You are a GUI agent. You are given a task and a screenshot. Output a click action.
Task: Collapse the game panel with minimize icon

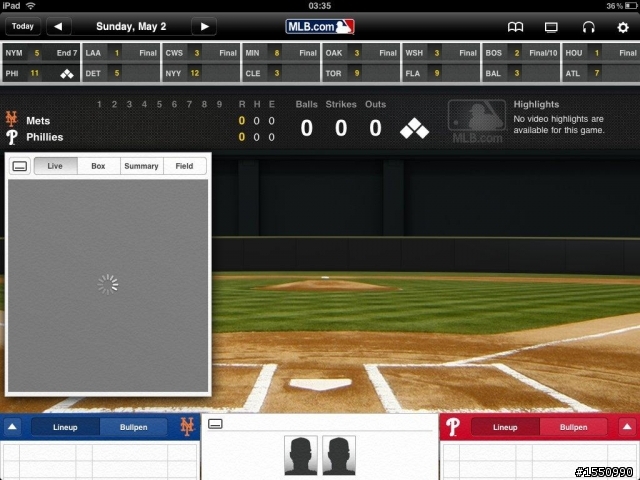pos(20,166)
